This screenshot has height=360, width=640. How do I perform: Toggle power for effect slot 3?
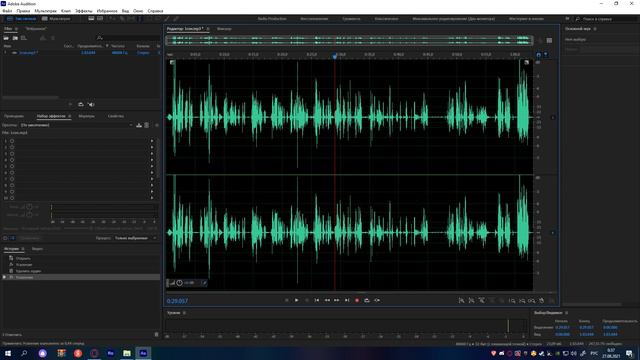12,154
